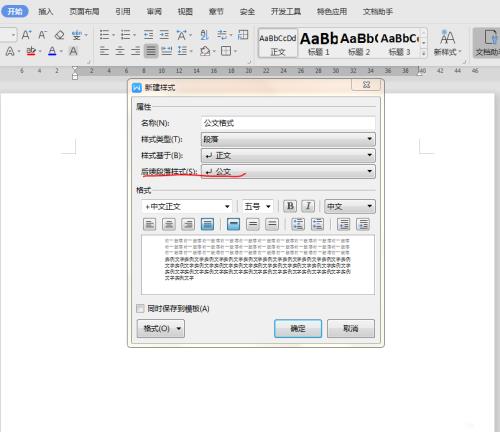Open the font color dropdown arrow

[61, 51]
